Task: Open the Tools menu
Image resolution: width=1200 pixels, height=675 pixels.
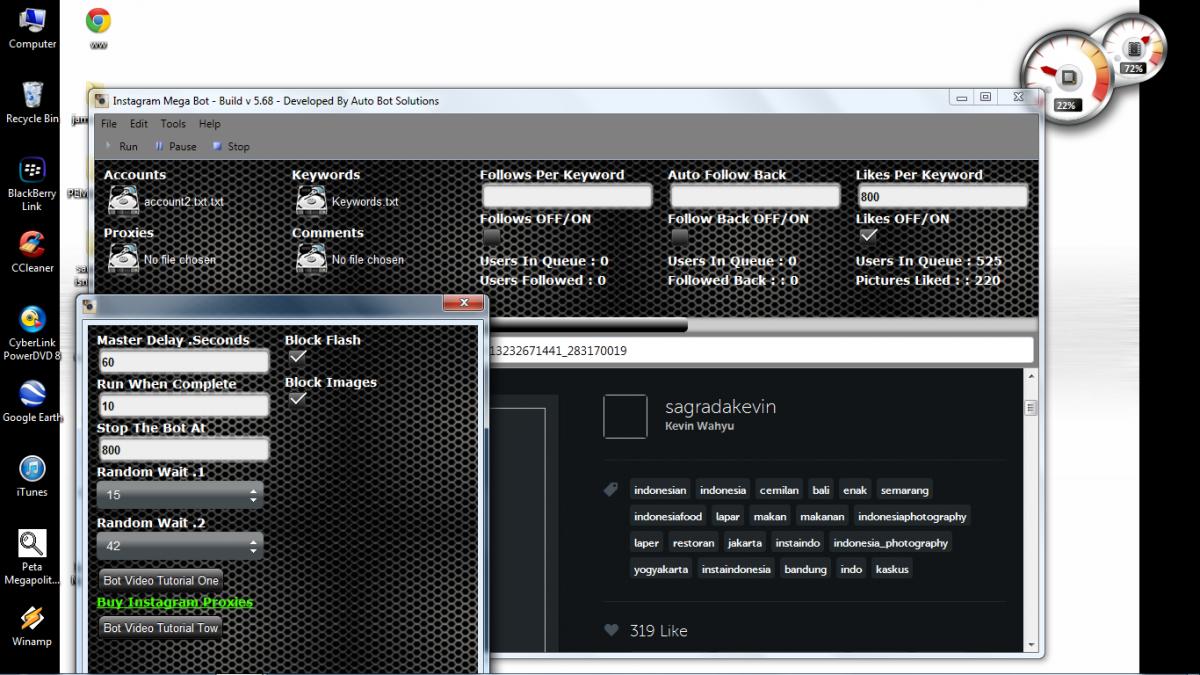Action: point(173,124)
